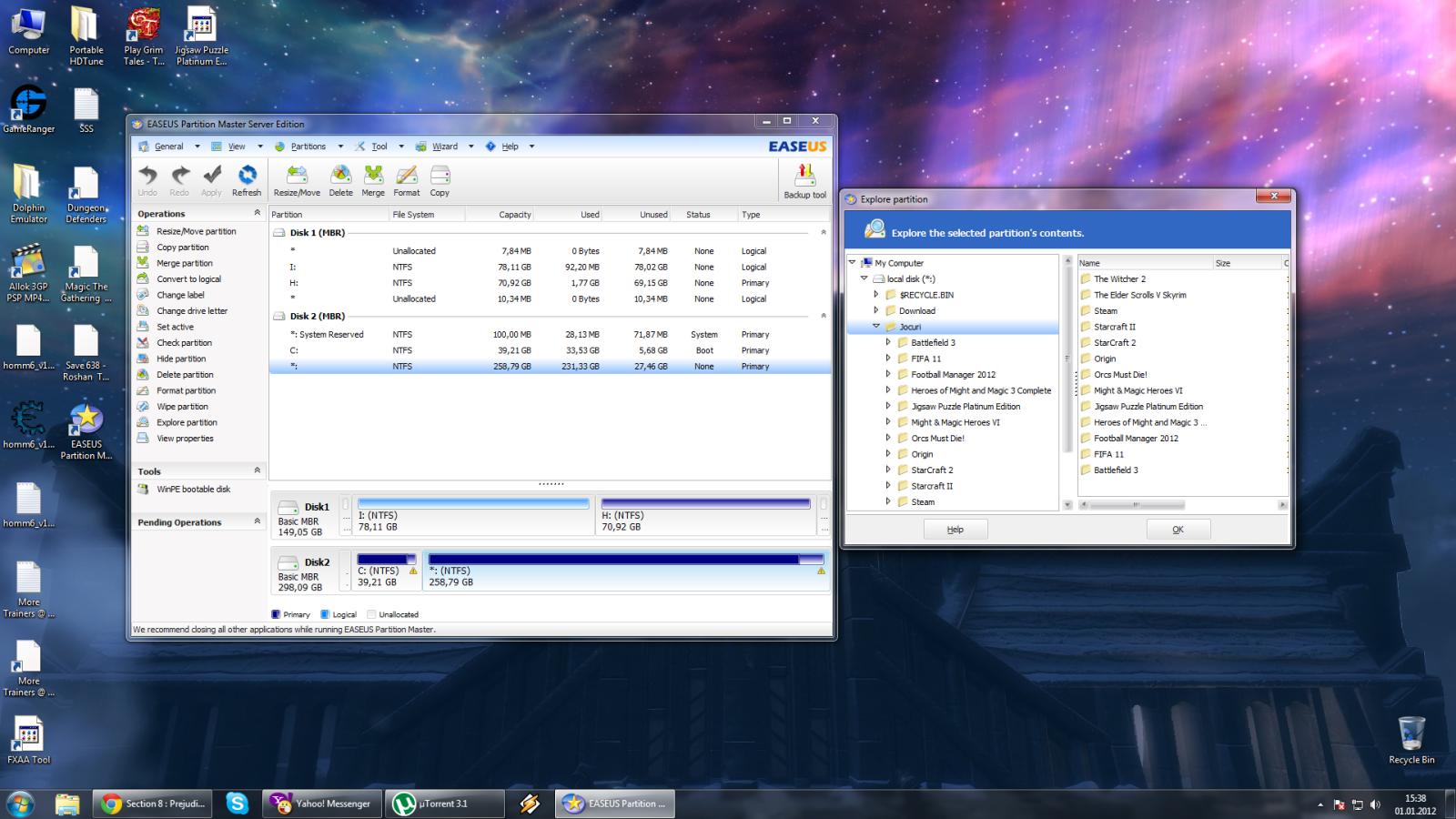Click the Format toolbar icon
This screenshot has width=1456, height=819.
pos(407,180)
